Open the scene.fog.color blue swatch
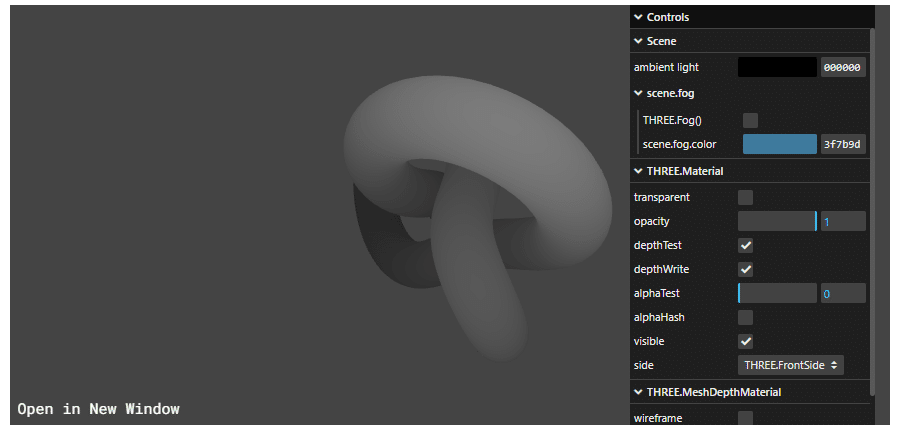The image size is (920, 442). click(x=780, y=144)
